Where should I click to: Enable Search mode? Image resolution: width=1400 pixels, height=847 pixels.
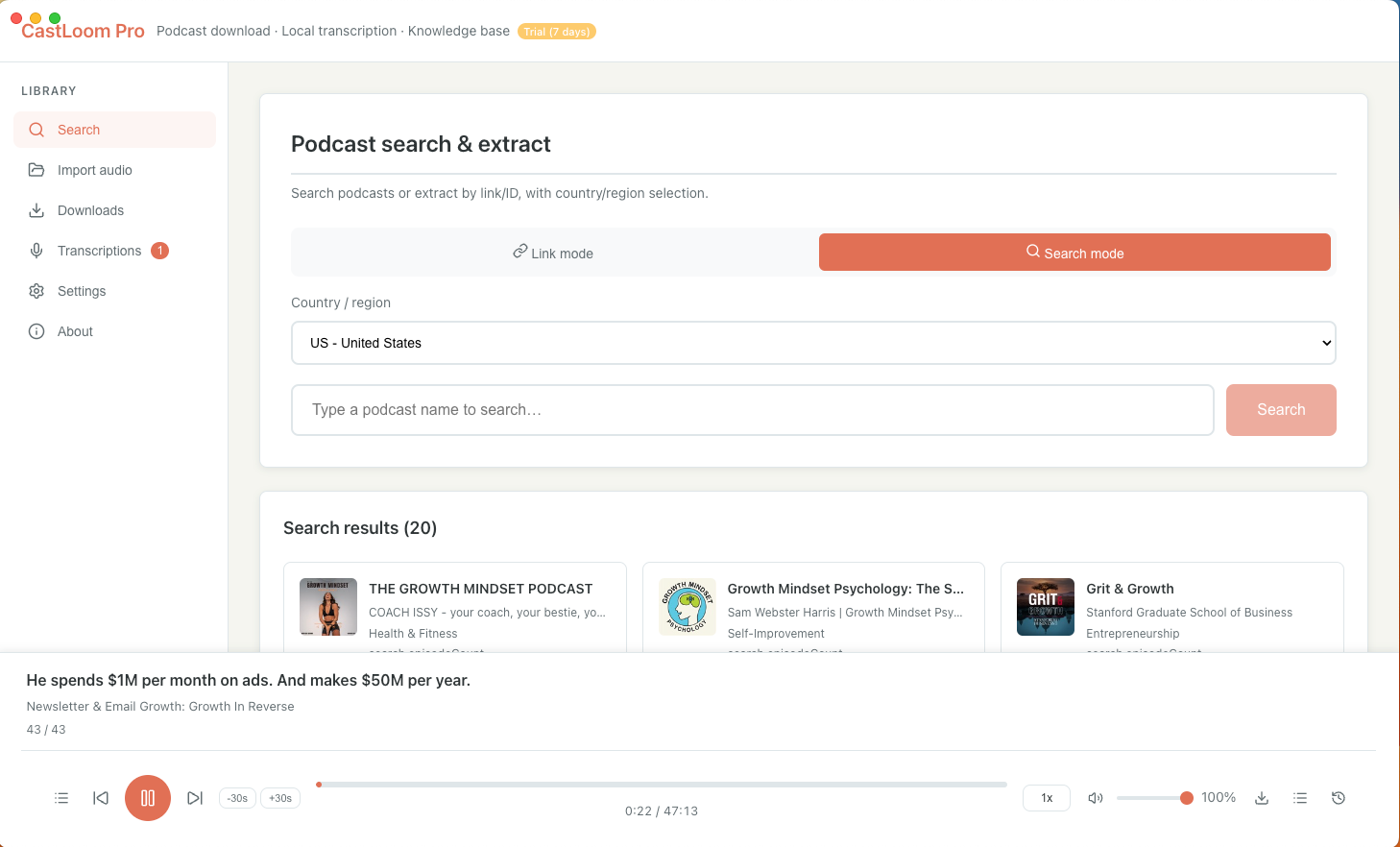1074,253
